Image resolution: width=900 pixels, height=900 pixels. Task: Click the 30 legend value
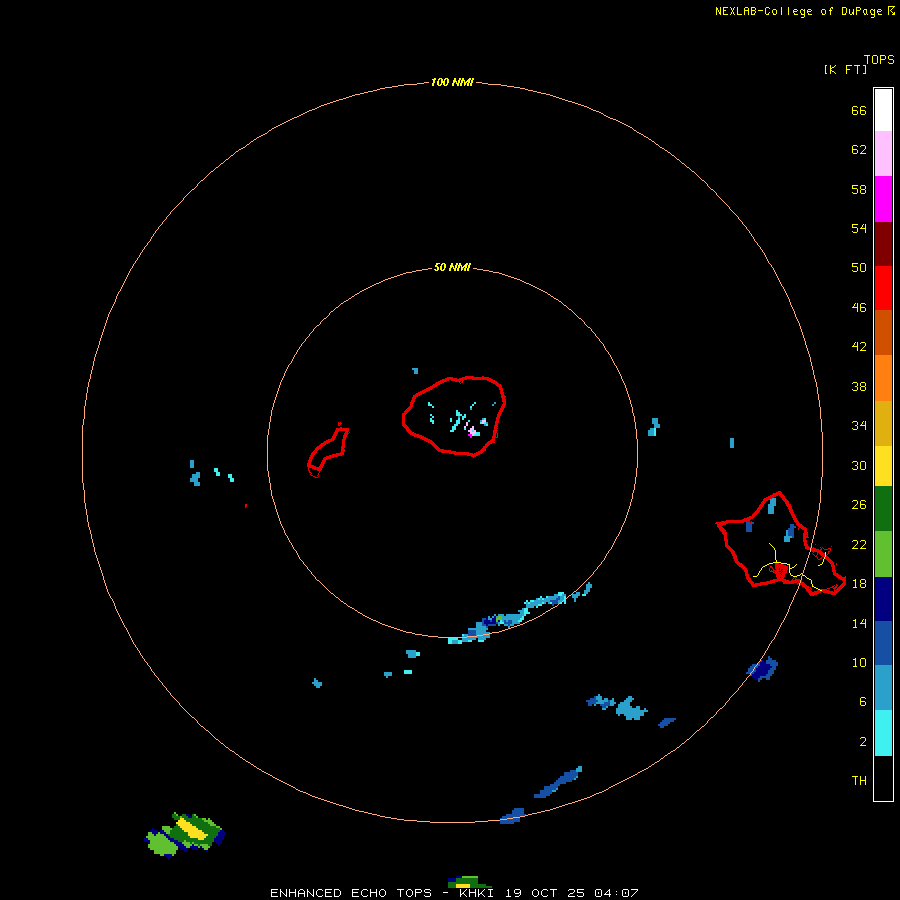[x=859, y=465]
